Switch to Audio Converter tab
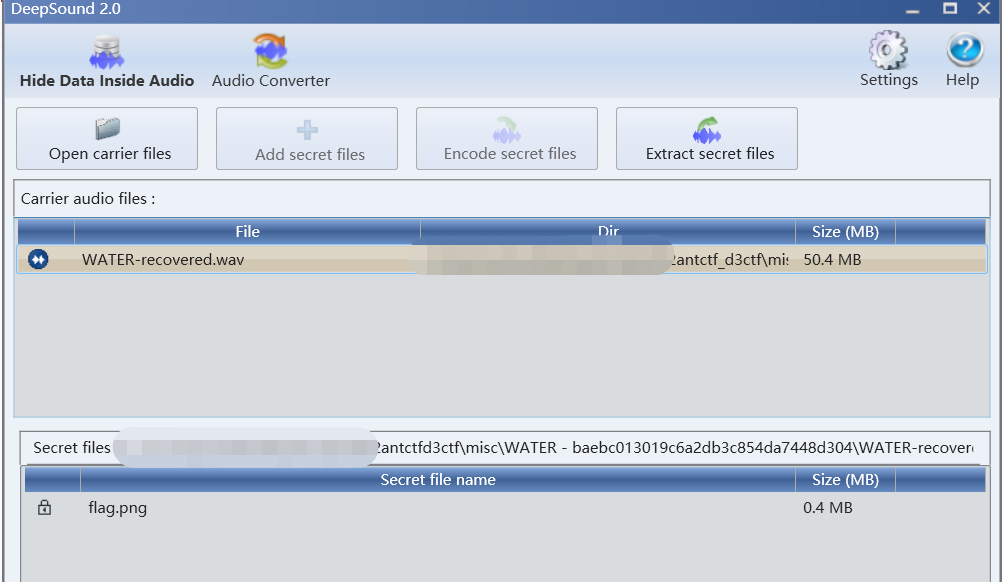The height and width of the screenshot is (582, 1002). 270,62
